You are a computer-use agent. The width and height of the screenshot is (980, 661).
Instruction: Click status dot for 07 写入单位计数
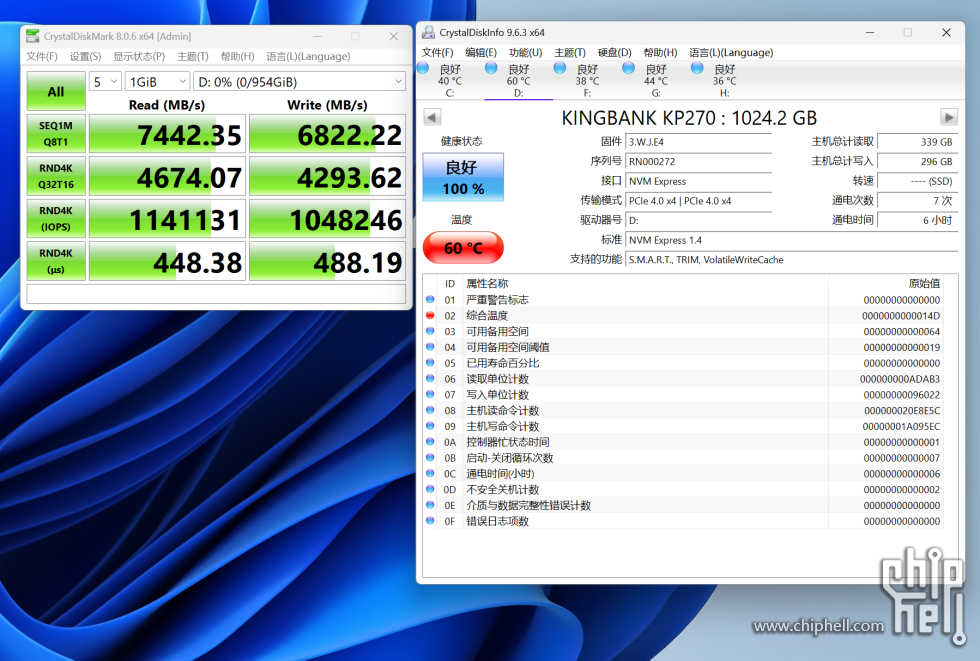point(430,394)
